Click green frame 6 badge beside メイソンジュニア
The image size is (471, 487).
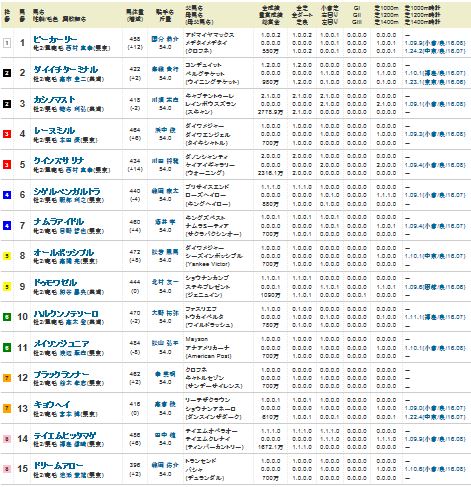click(x=7, y=348)
